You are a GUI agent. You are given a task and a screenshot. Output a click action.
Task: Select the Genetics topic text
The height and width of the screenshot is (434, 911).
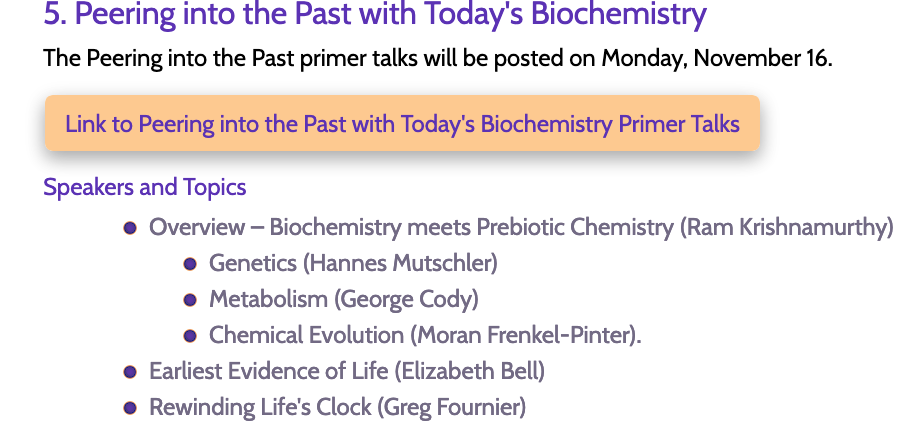point(253,263)
